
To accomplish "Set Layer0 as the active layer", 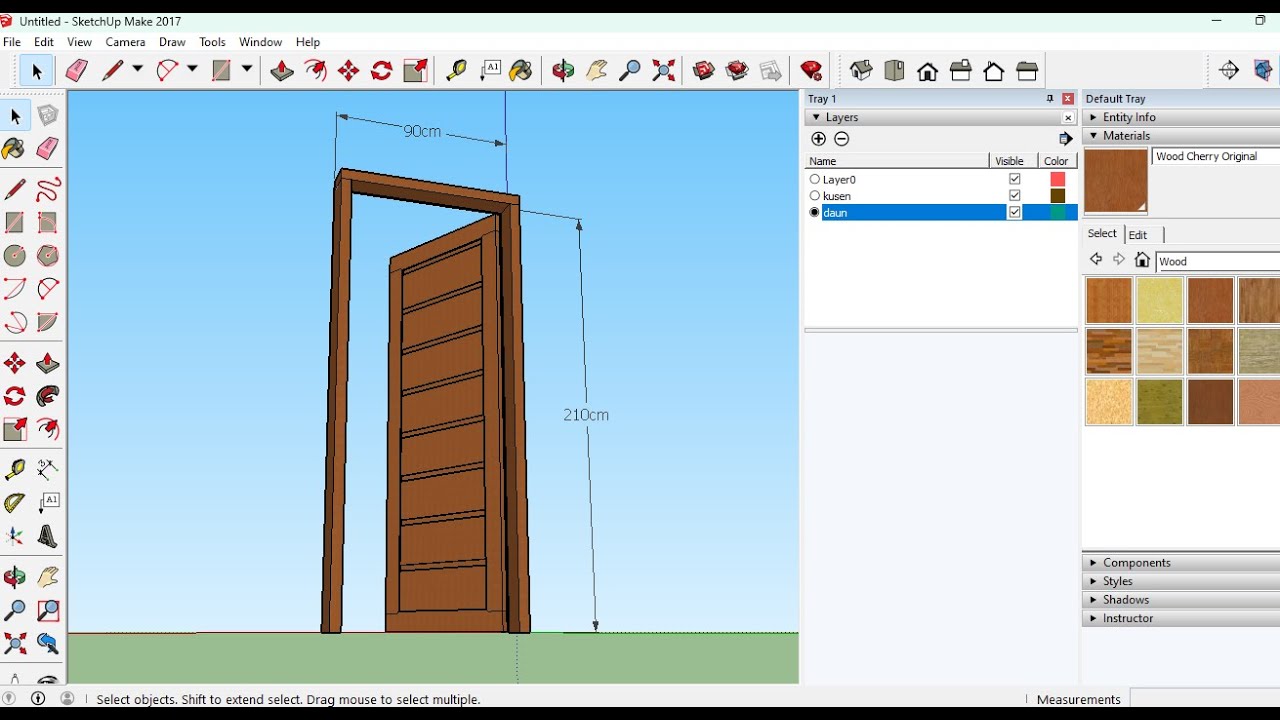I will pos(815,179).
